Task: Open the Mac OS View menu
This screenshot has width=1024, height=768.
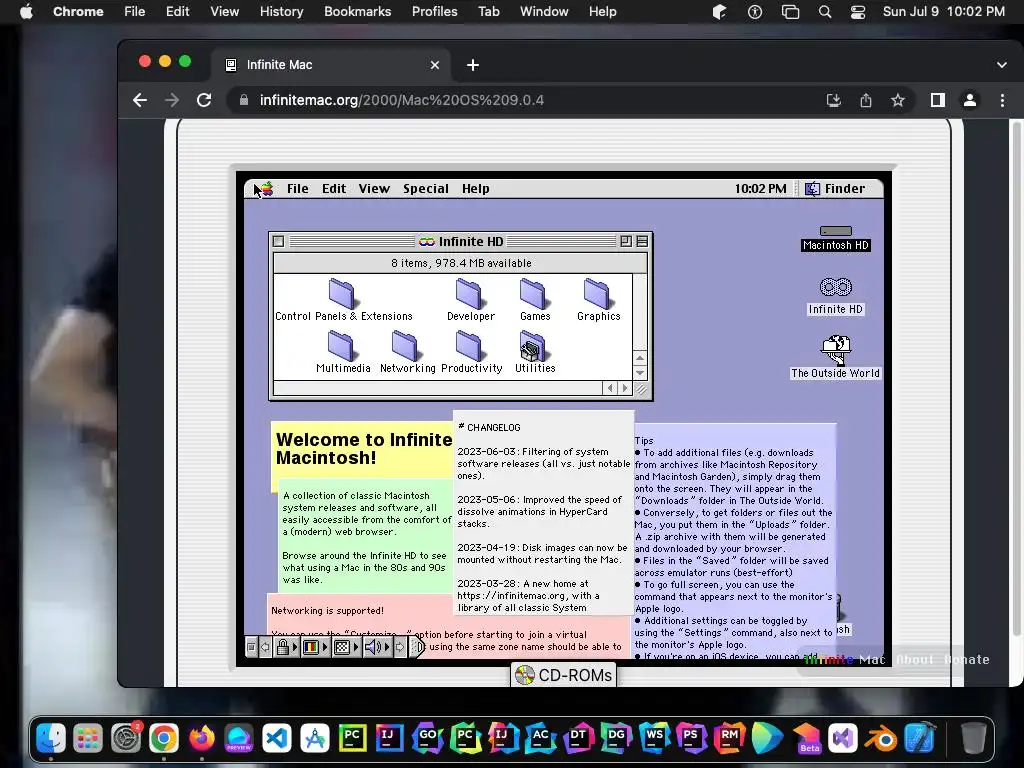Action: 374,189
